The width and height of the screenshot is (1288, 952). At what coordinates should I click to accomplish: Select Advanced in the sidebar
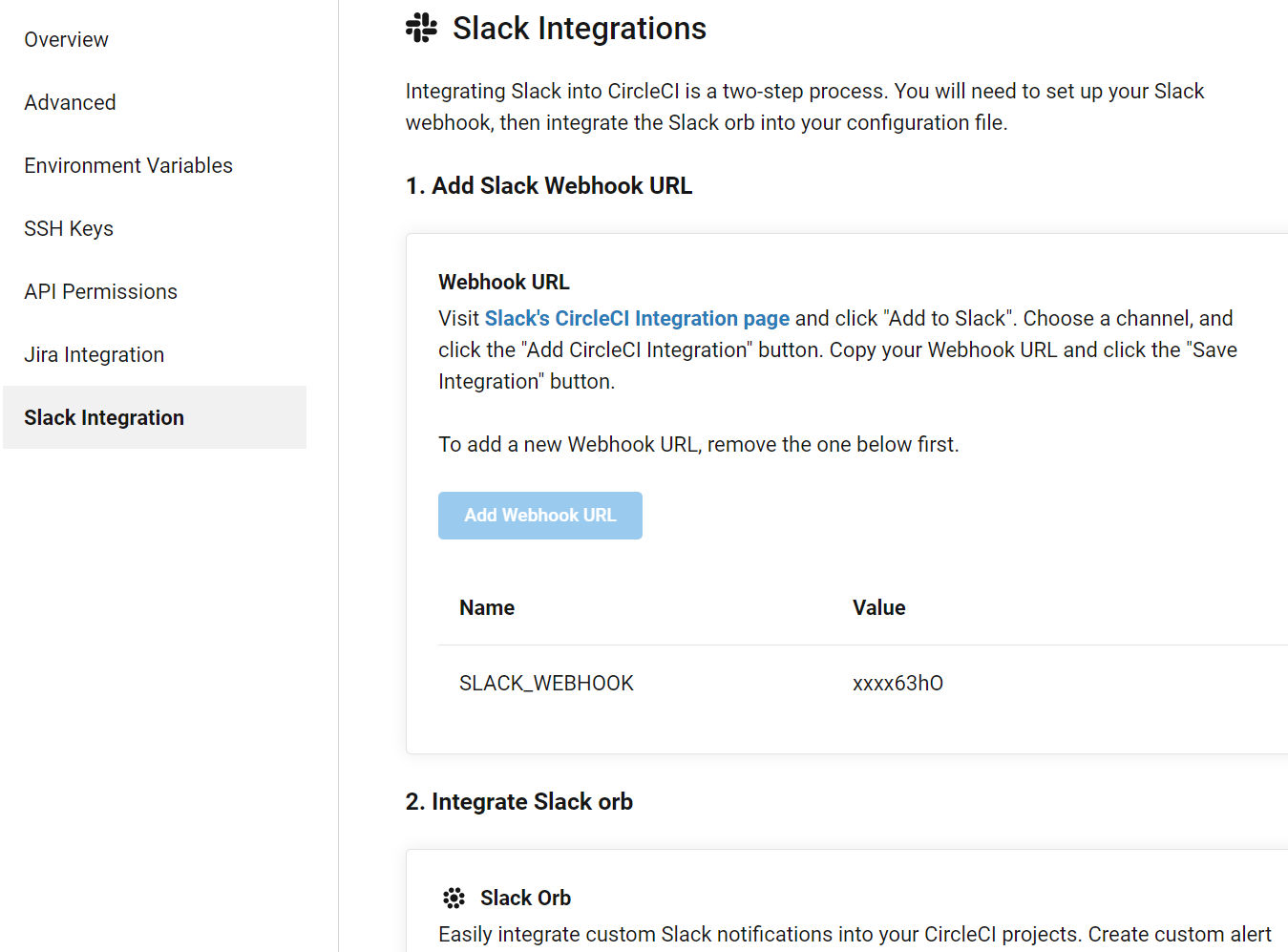tap(70, 102)
